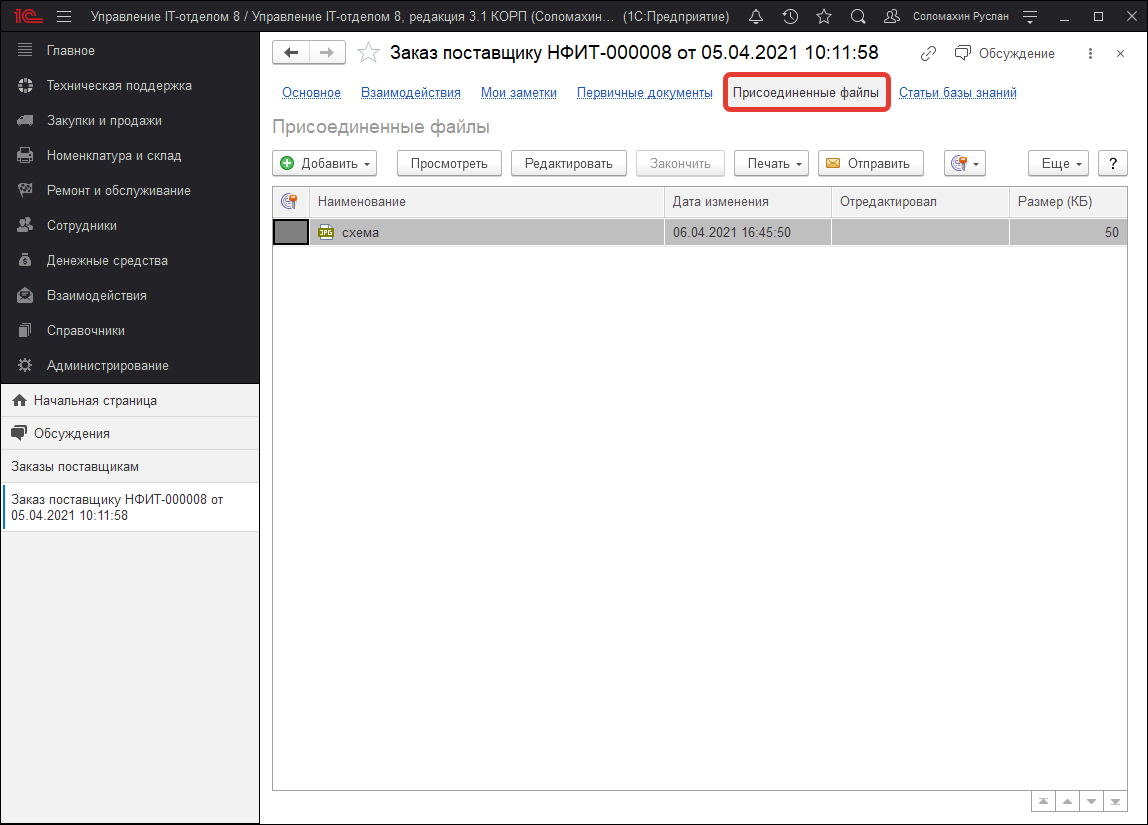Click the favorites star in title bar
This screenshot has width=1148, height=825.
point(823,17)
